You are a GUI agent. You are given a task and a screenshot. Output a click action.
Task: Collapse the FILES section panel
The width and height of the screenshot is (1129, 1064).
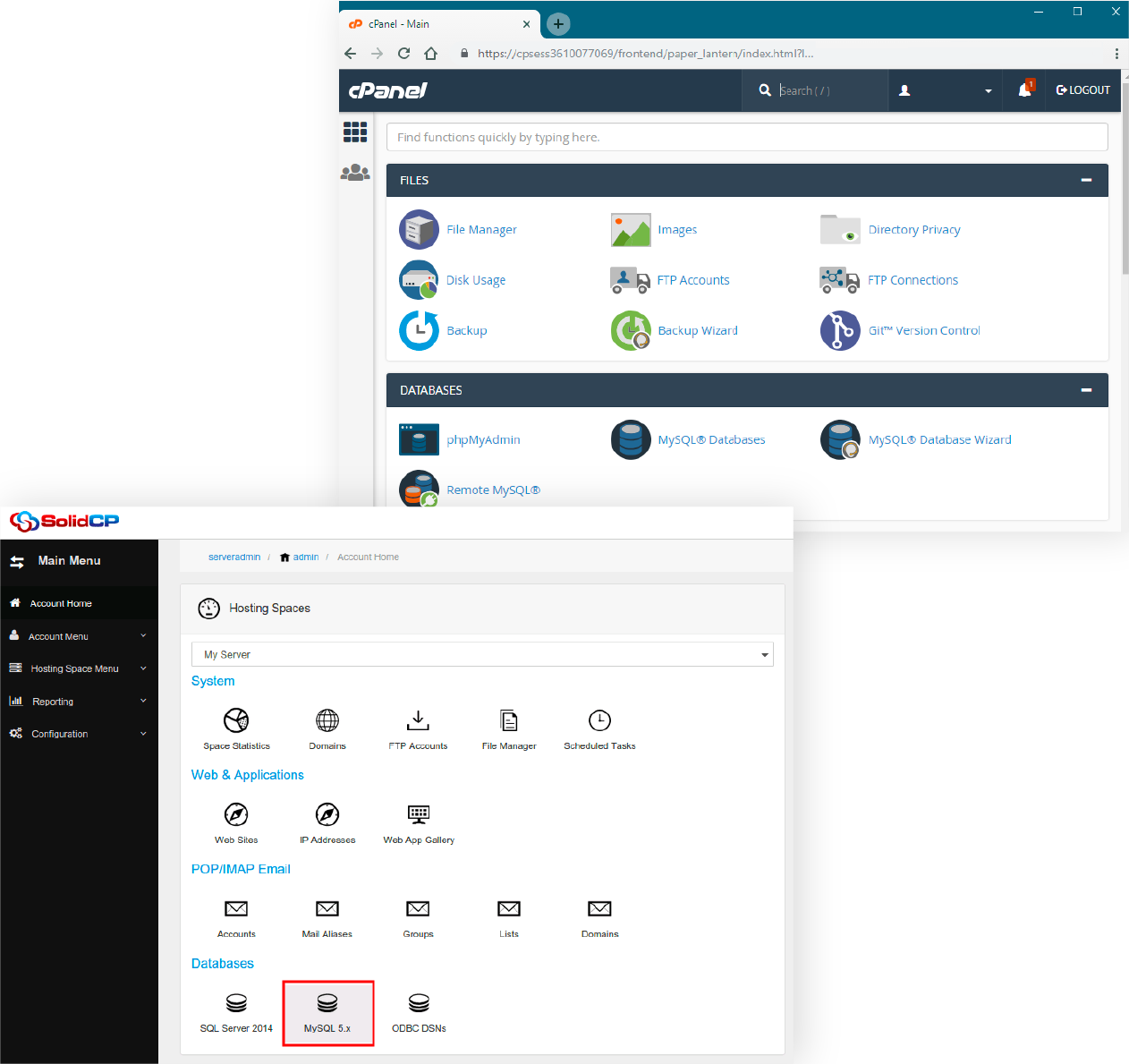point(1087,180)
